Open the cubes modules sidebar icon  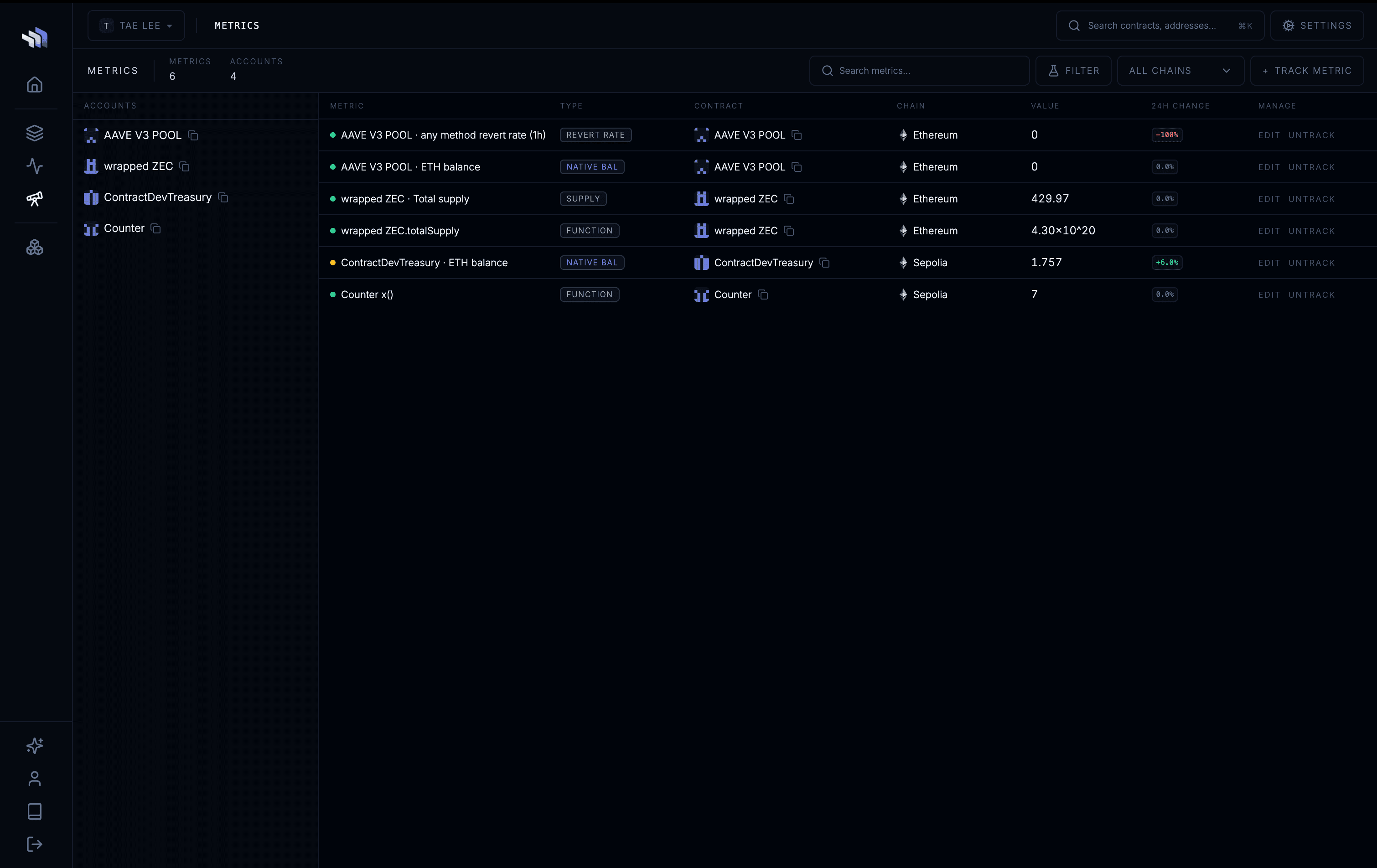click(35, 247)
